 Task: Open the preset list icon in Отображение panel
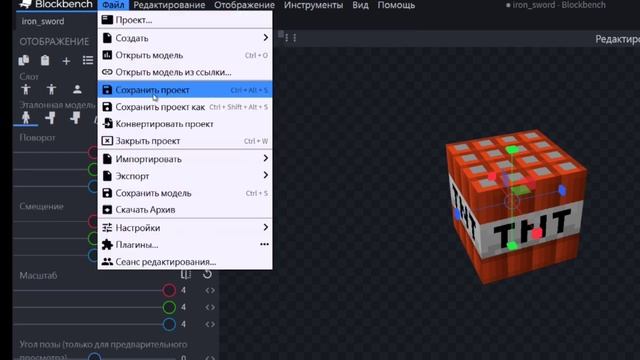point(88,61)
